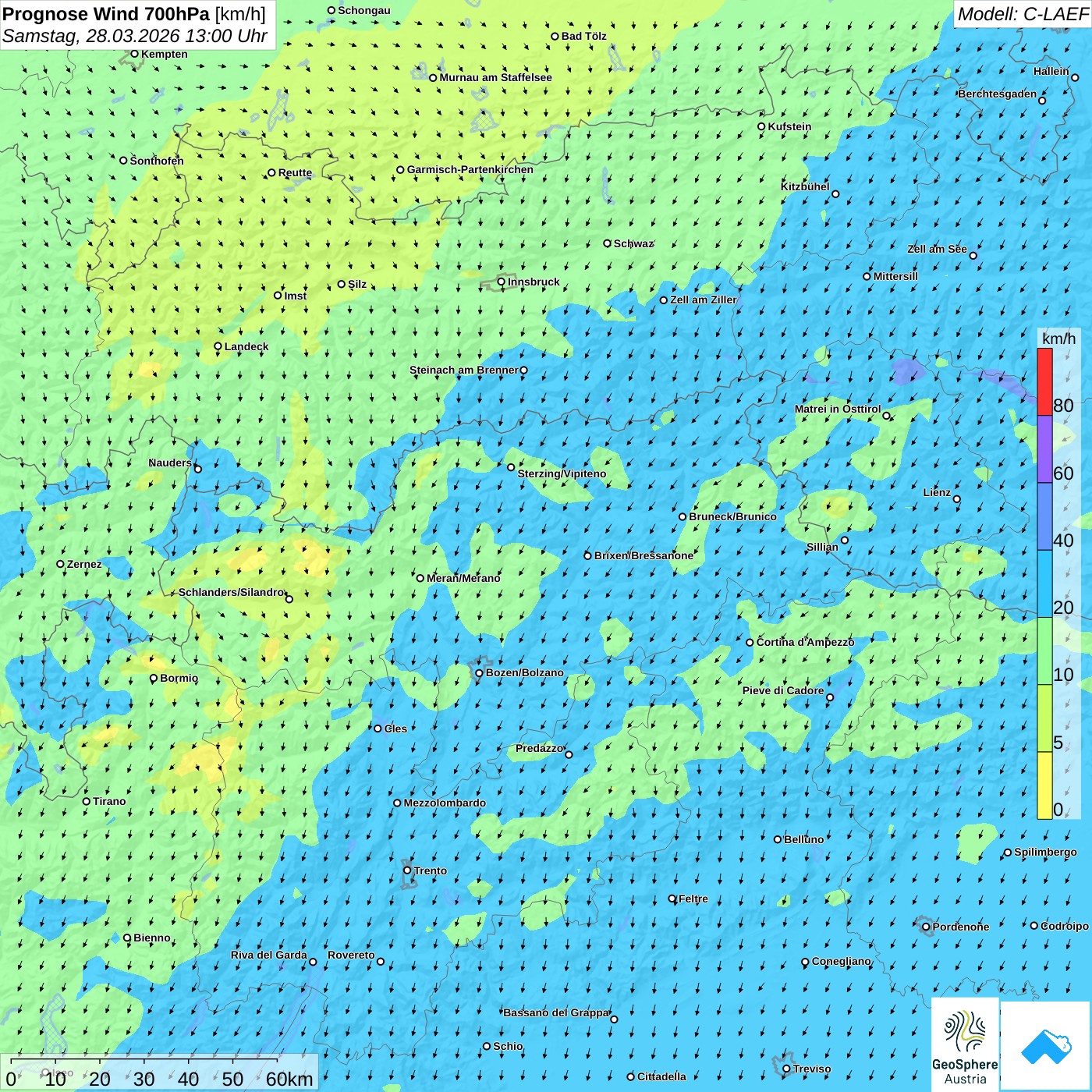The width and height of the screenshot is (1092, 1092).
Task: Click the 'Mezzolombardo' label
Action: (445, 803)
